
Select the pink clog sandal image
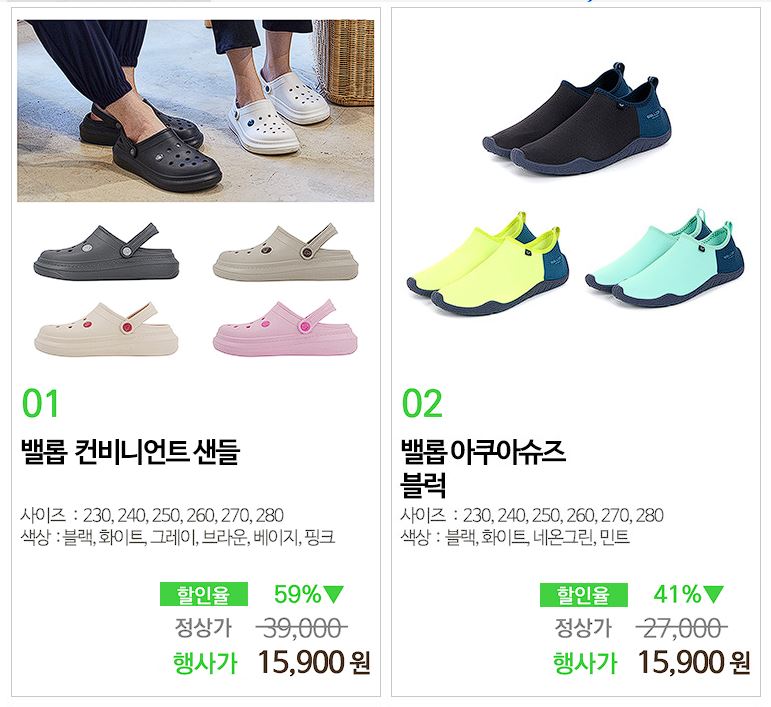coord(286,328)
